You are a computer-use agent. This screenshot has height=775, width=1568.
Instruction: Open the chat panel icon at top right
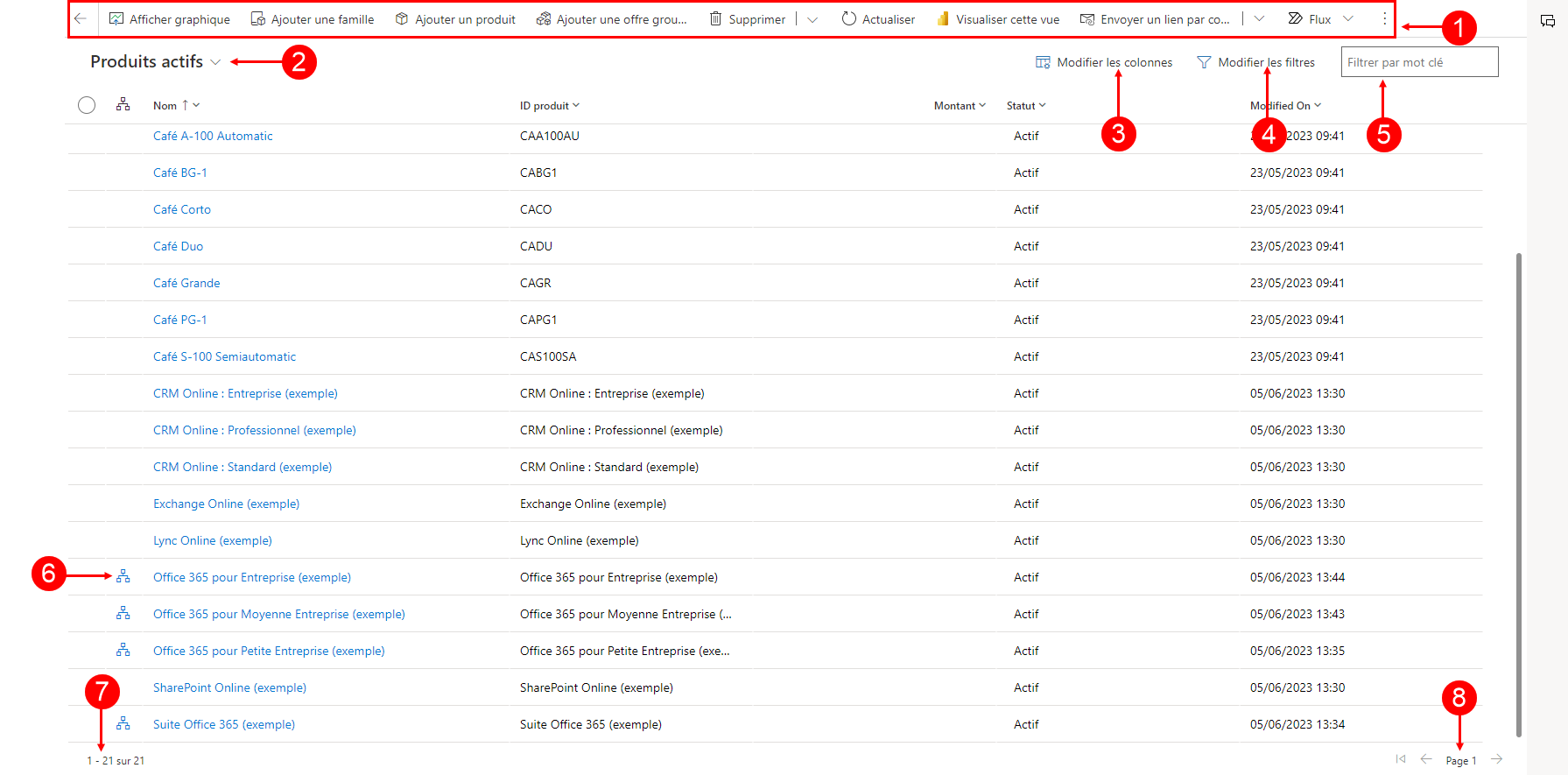pyautogui.click(x=1548, y=21)
